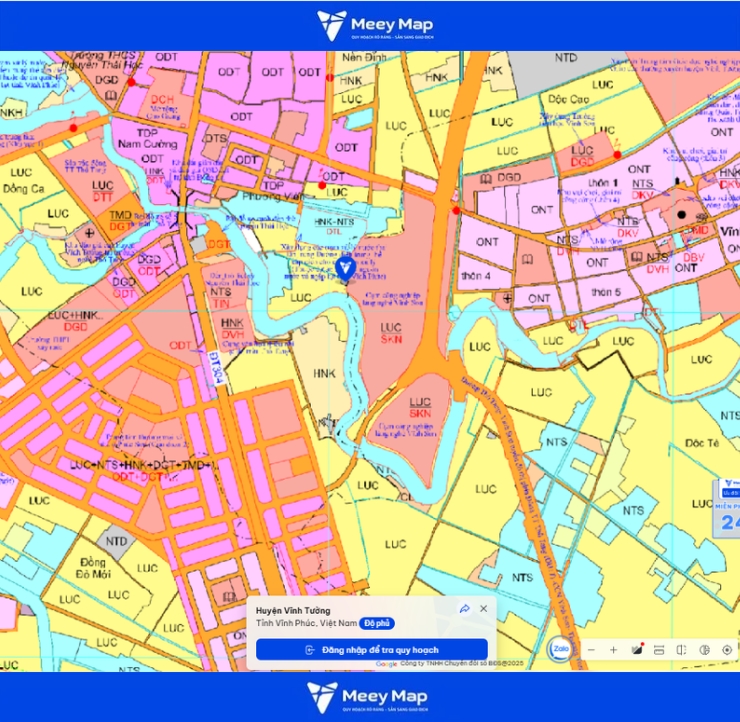Click the LUC+HNK DGD zone label

click(75, 320)
